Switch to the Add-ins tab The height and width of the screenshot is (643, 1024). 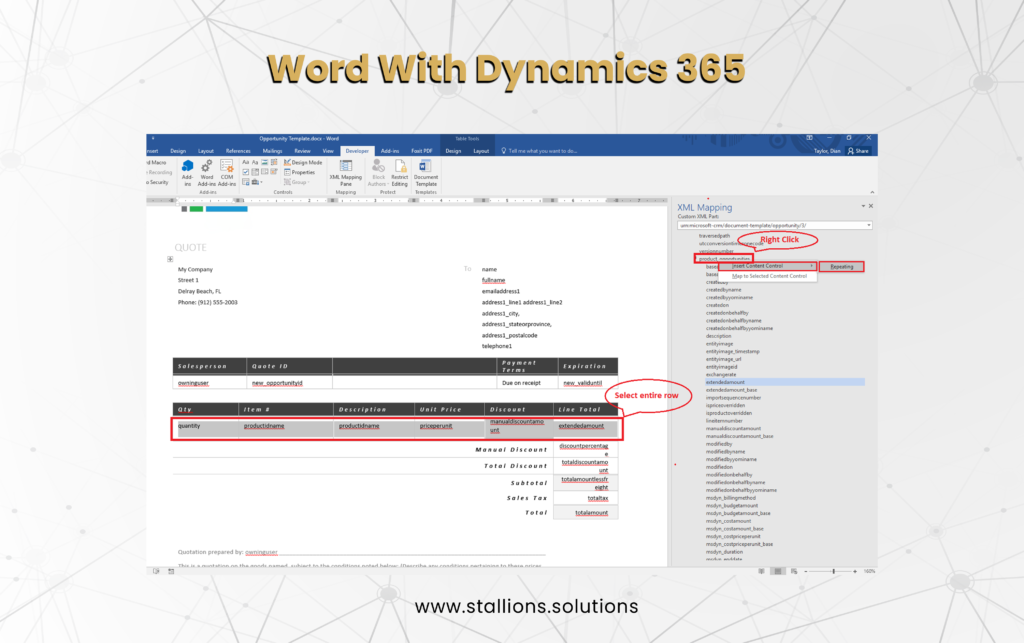[390, 151]
